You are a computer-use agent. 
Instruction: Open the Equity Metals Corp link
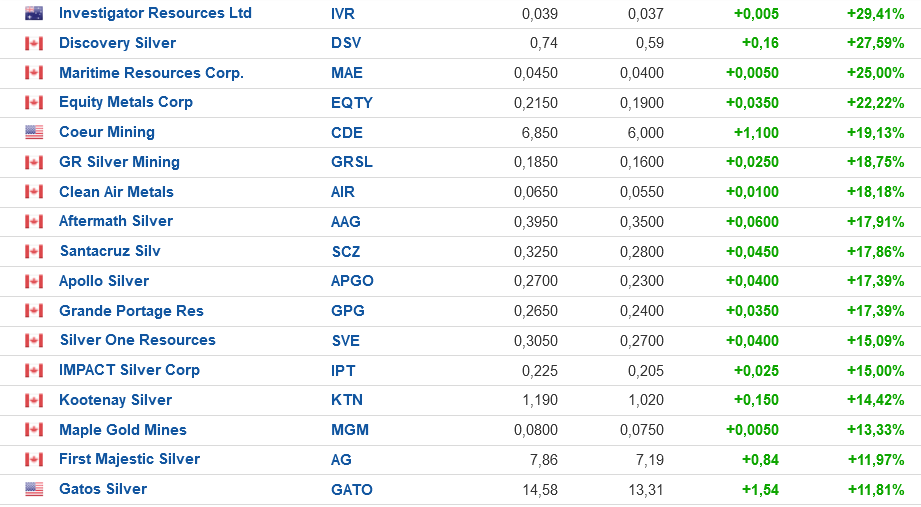click(126, 102)
